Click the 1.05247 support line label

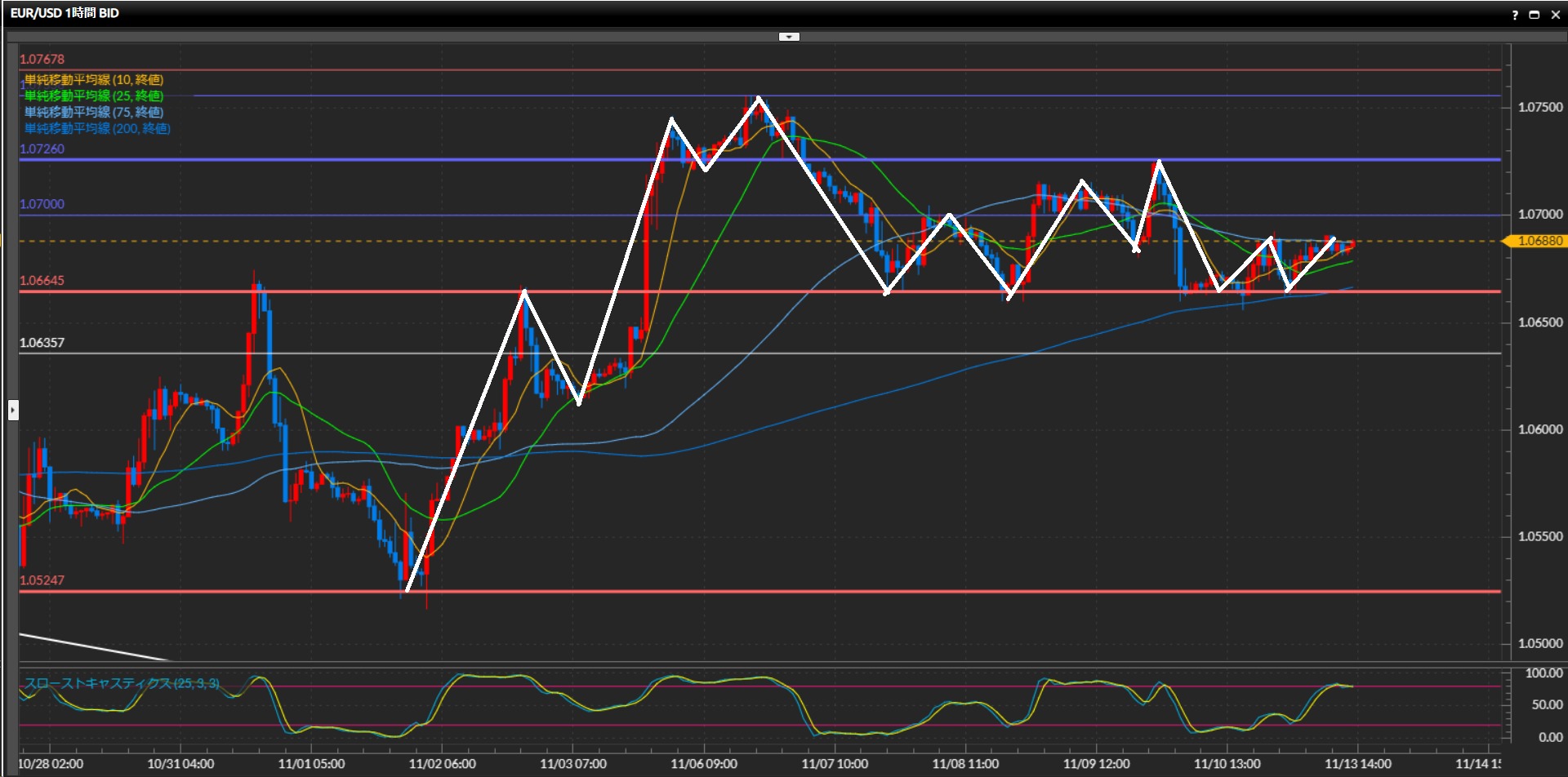coord(42,580)
